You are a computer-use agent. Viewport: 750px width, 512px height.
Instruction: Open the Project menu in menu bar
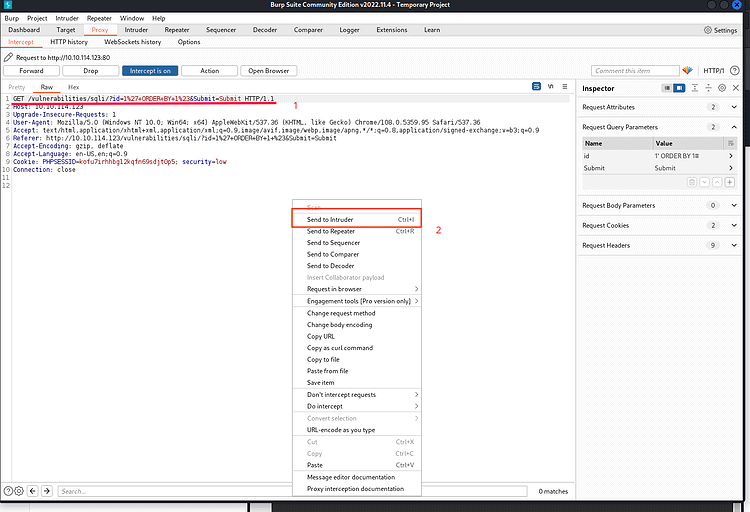[37, 18]
